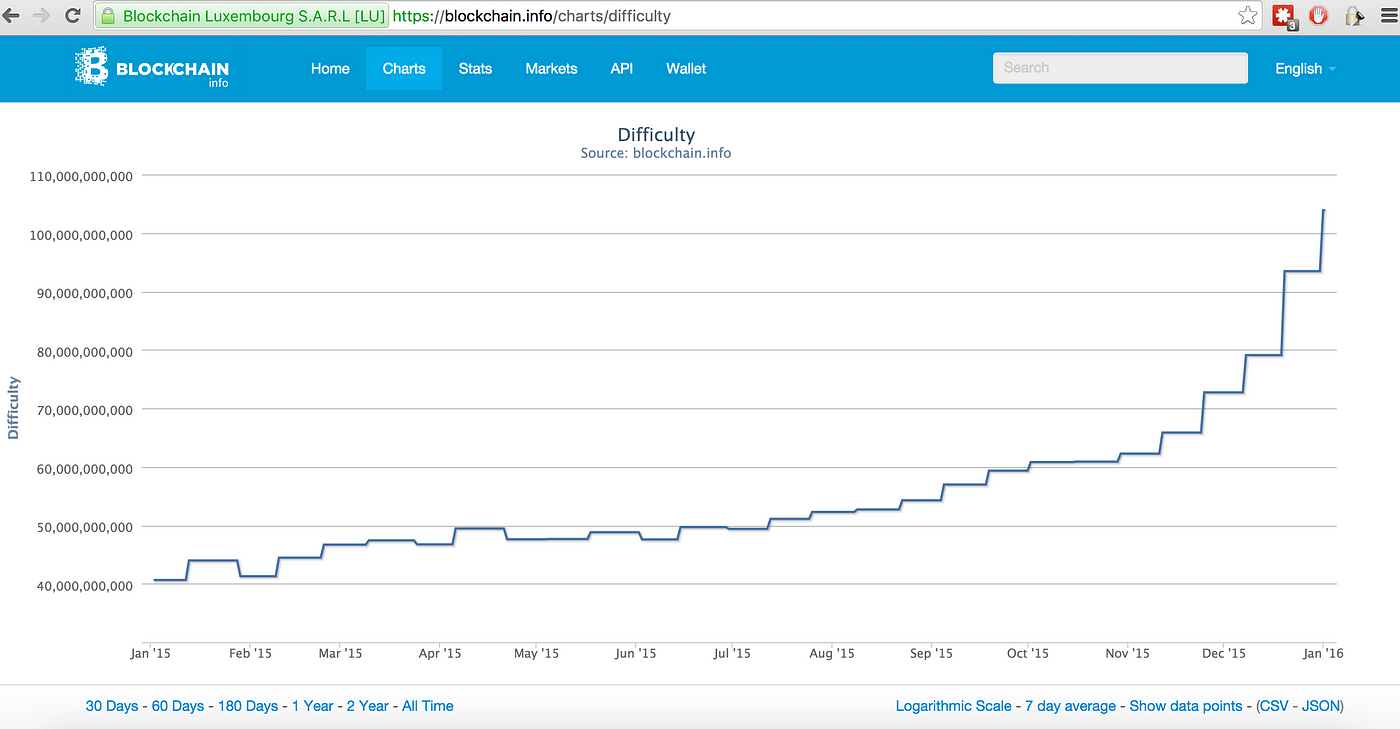The image size is (1400, 729).
Task: Click the red hand blocker extension icon
Action: click(x=1318, y=16)
